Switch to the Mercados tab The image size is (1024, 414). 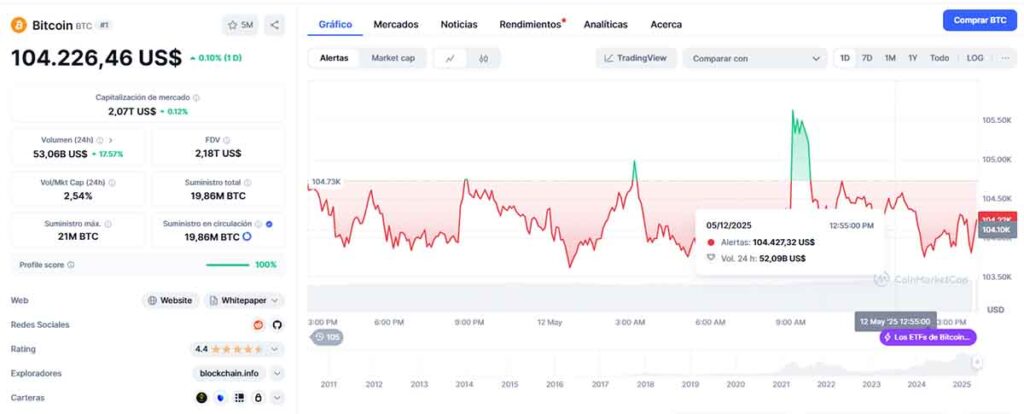(396, 24)
